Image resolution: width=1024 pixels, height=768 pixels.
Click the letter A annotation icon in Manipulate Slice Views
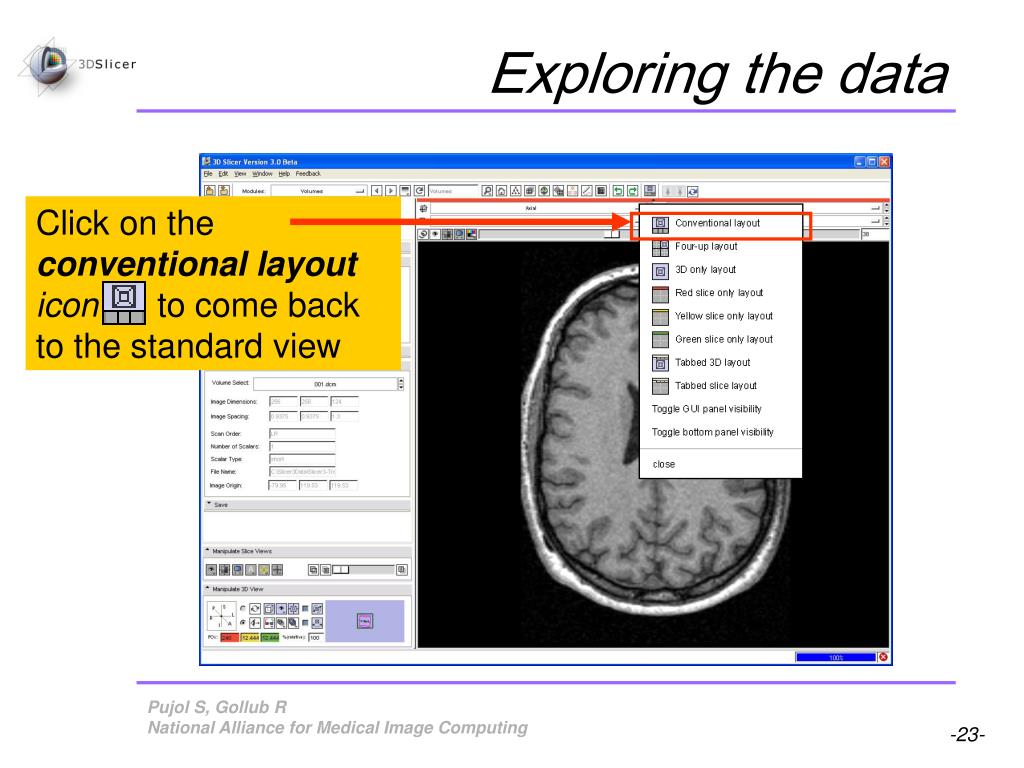tap(251, 570)
